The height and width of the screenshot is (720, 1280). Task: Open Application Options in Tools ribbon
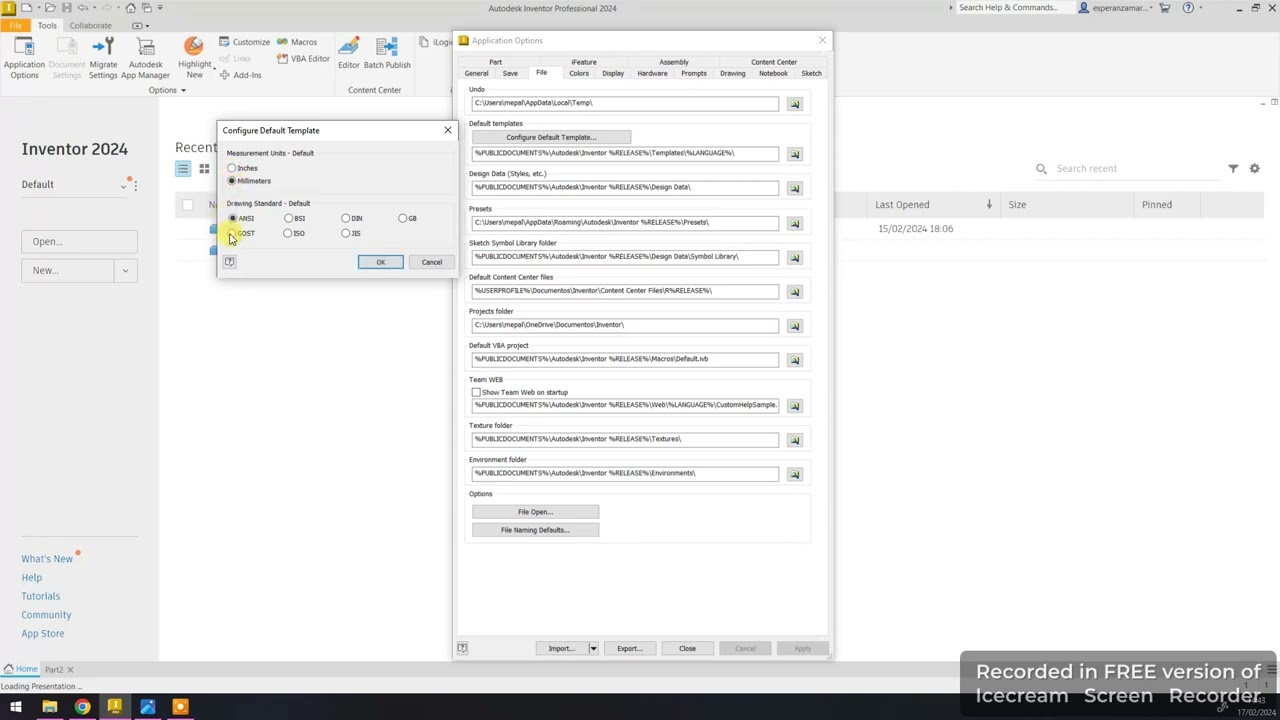point(24,58)
